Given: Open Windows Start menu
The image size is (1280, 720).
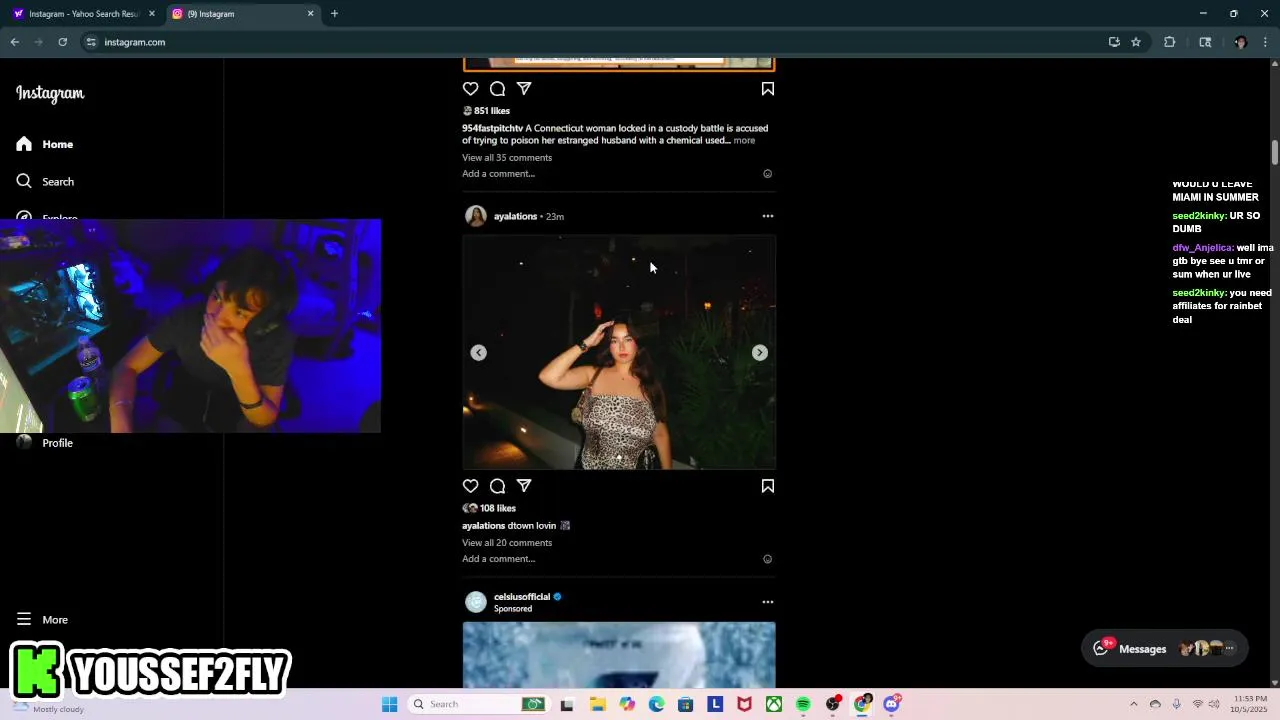Looking at the screenshot, I should pos(389,704).
